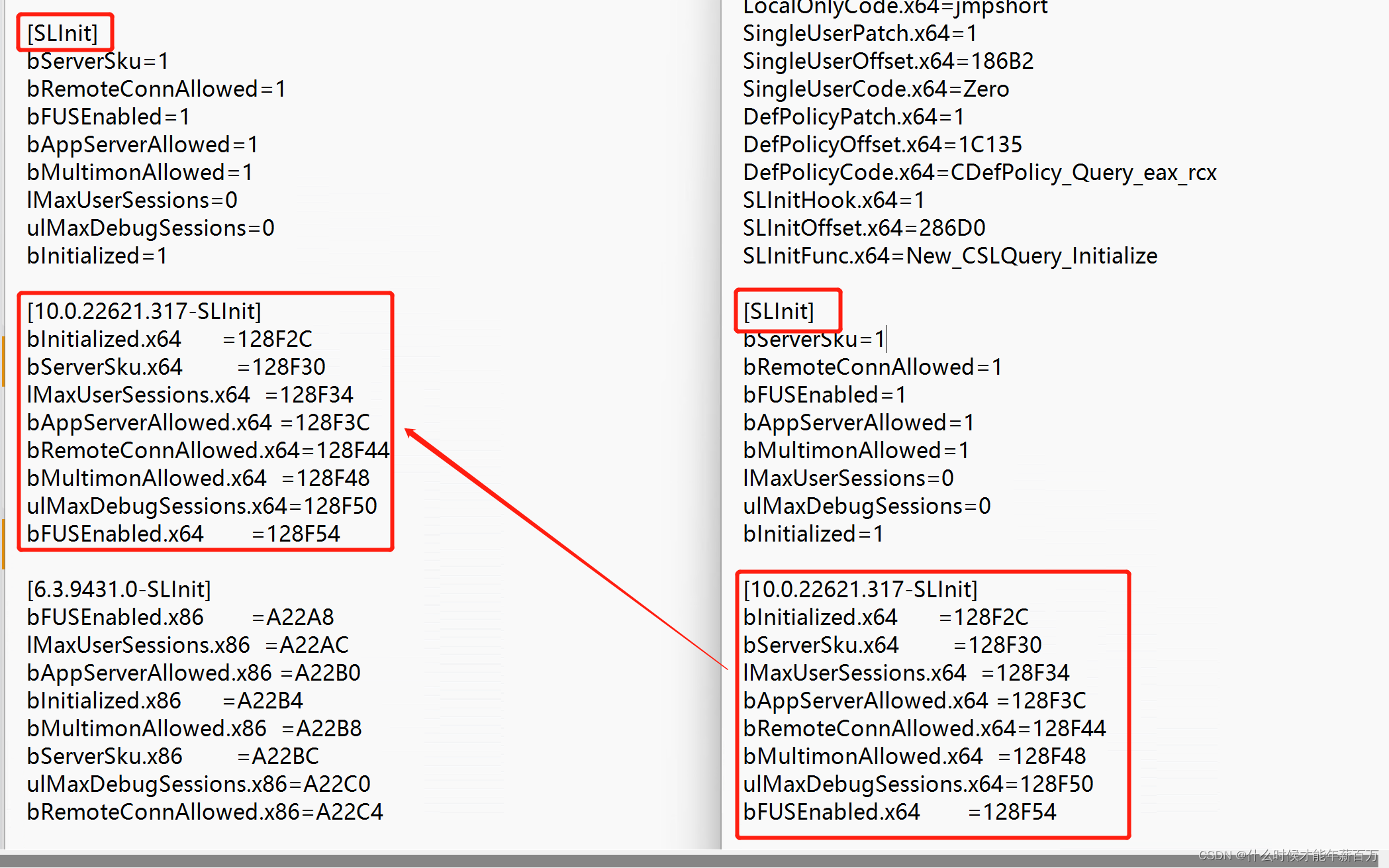Click the SingleUserPatch.x64=1 line

859,33
